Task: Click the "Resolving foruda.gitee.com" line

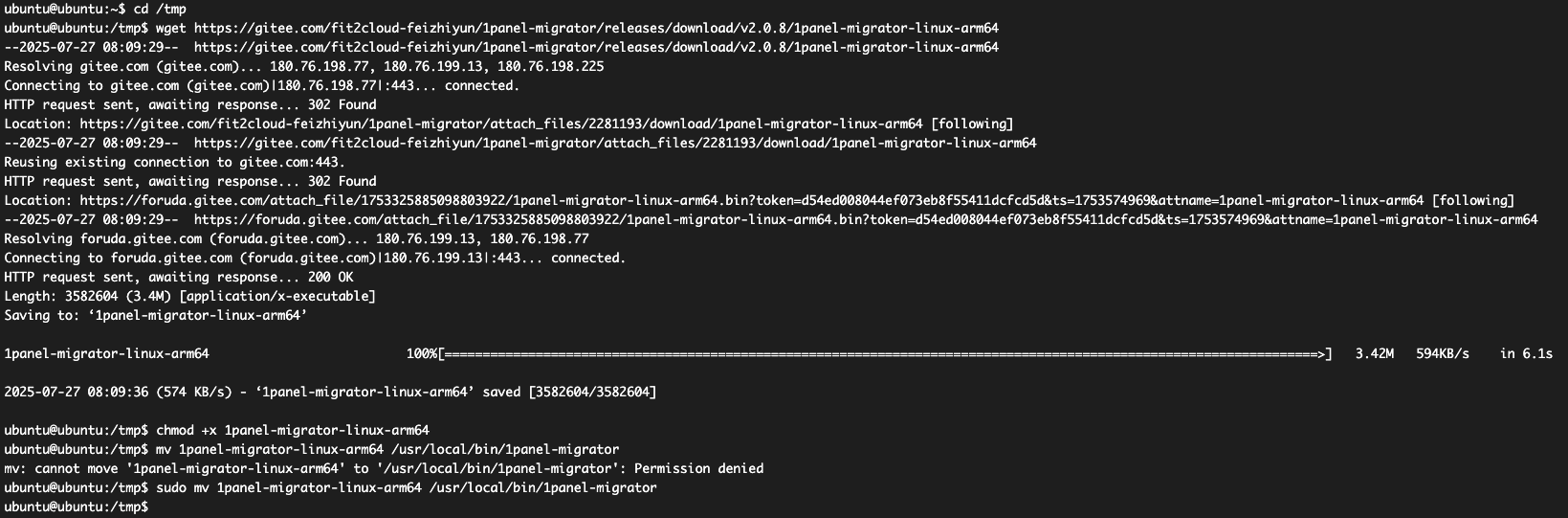Action: pos(297,238)
